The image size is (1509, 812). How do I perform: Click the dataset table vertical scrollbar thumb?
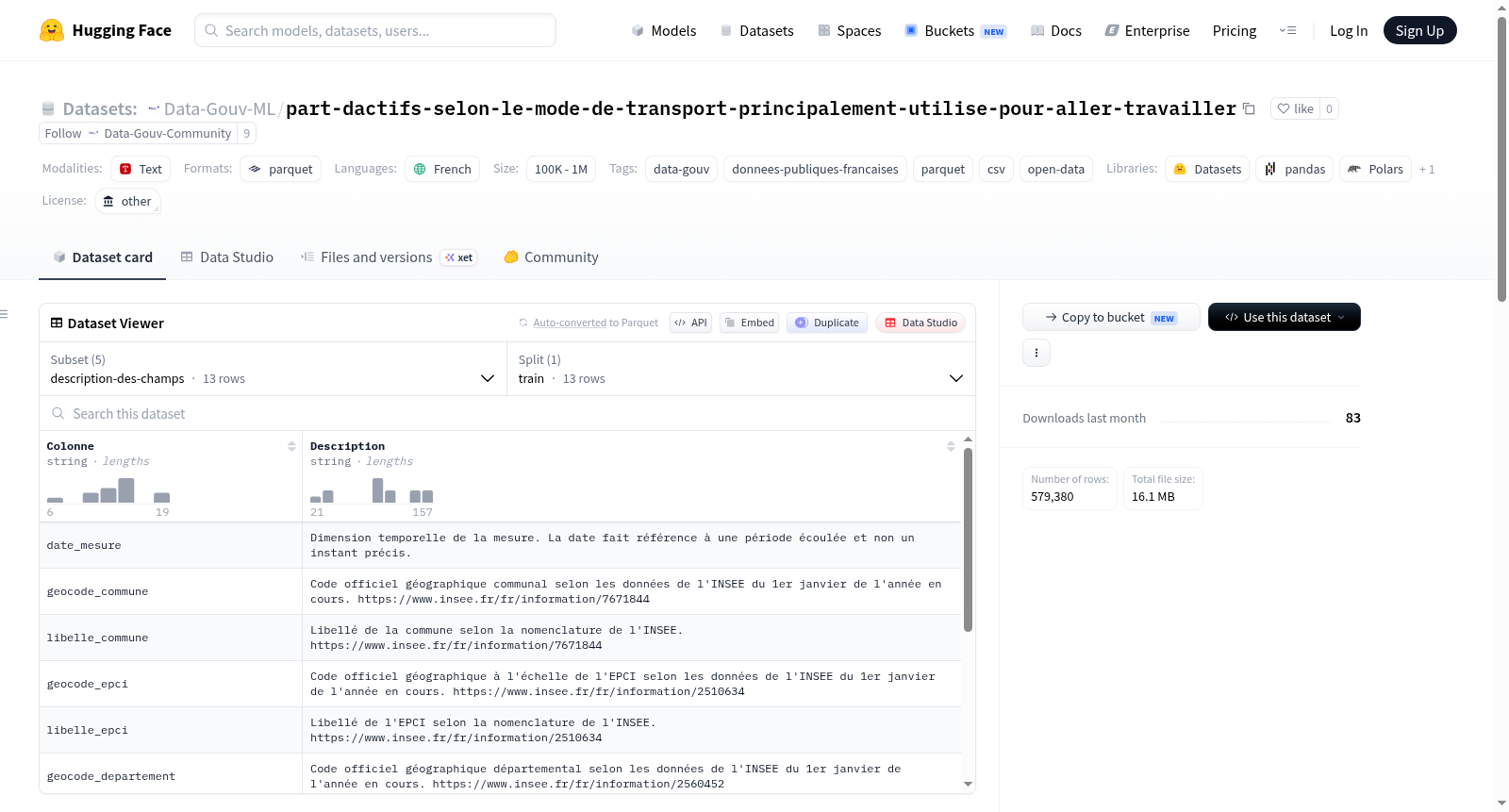[968, 539]
